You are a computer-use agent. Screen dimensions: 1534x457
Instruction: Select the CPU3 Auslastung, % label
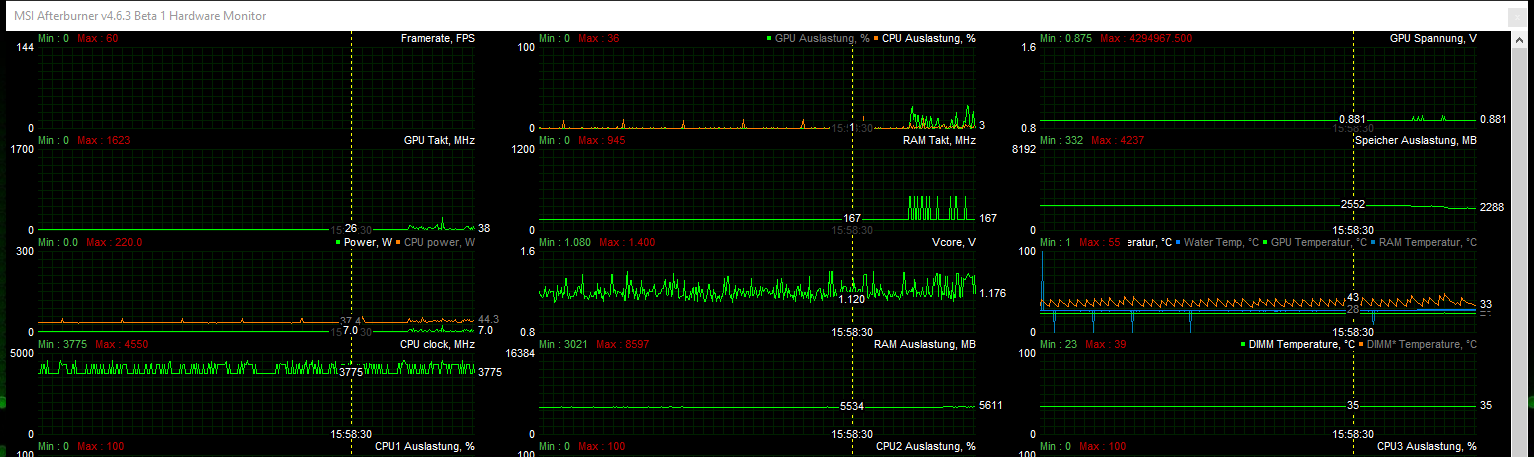coord(1426,446)
